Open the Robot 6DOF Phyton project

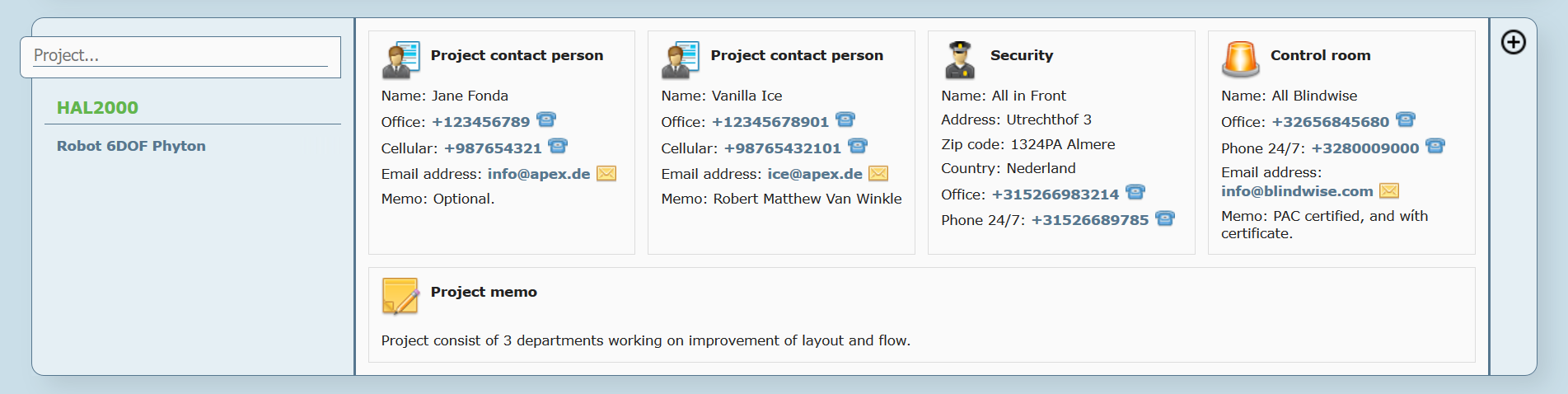point(131,146)
